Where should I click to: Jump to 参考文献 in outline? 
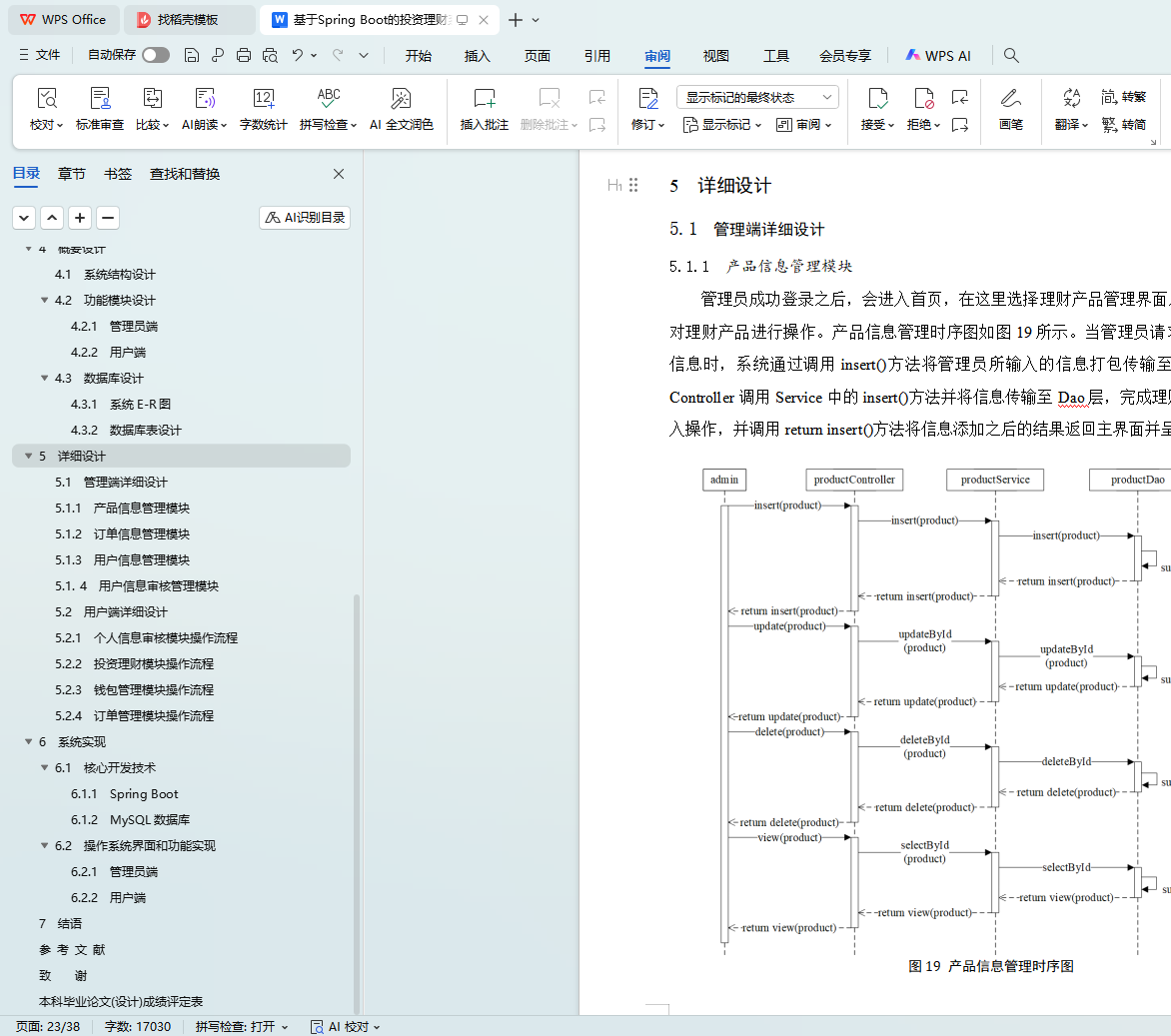coord(73,950)
